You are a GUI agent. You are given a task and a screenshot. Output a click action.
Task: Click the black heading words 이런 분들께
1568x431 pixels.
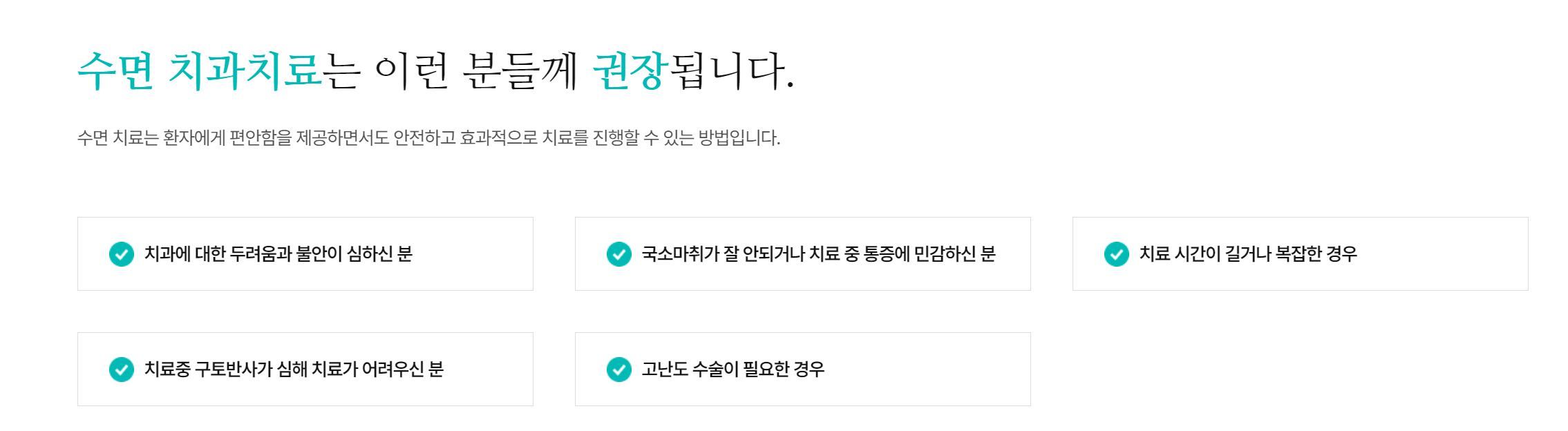475,70
